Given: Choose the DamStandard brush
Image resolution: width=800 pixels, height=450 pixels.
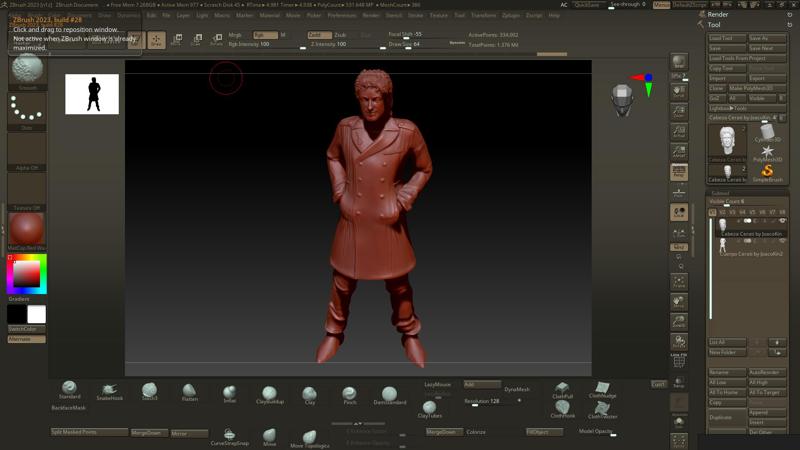Looking at the screenshot, I should (x=389, y=393).
